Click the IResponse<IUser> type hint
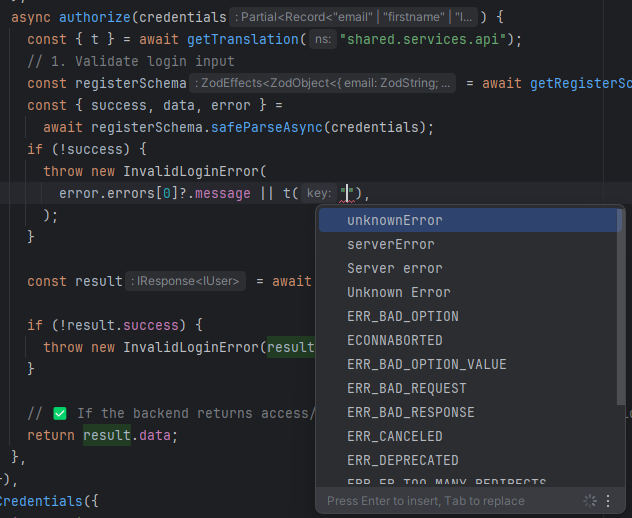 point(185,281)
